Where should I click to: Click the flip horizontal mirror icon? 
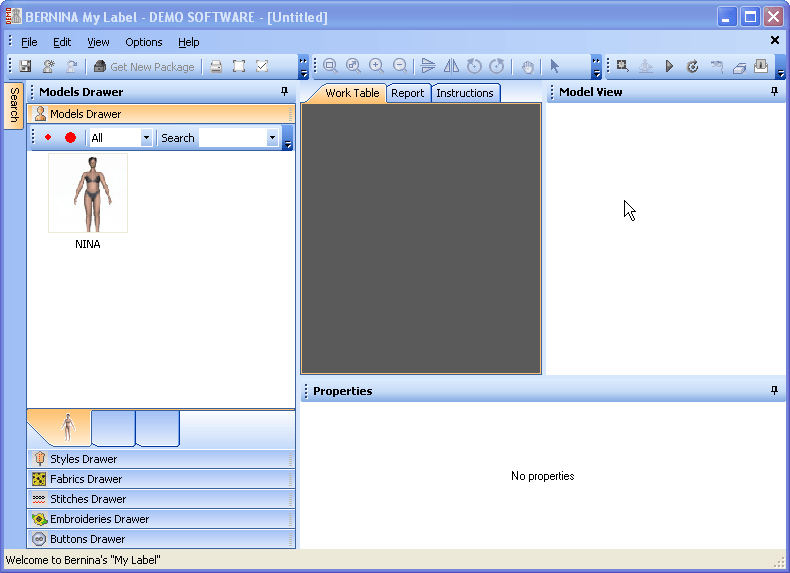click(451, 66)
